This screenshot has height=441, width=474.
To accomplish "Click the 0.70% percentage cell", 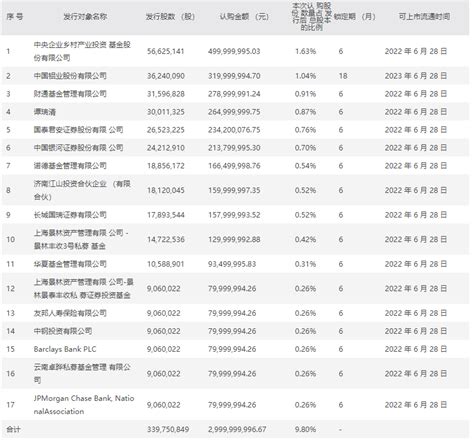I will (x=305, y=148).
